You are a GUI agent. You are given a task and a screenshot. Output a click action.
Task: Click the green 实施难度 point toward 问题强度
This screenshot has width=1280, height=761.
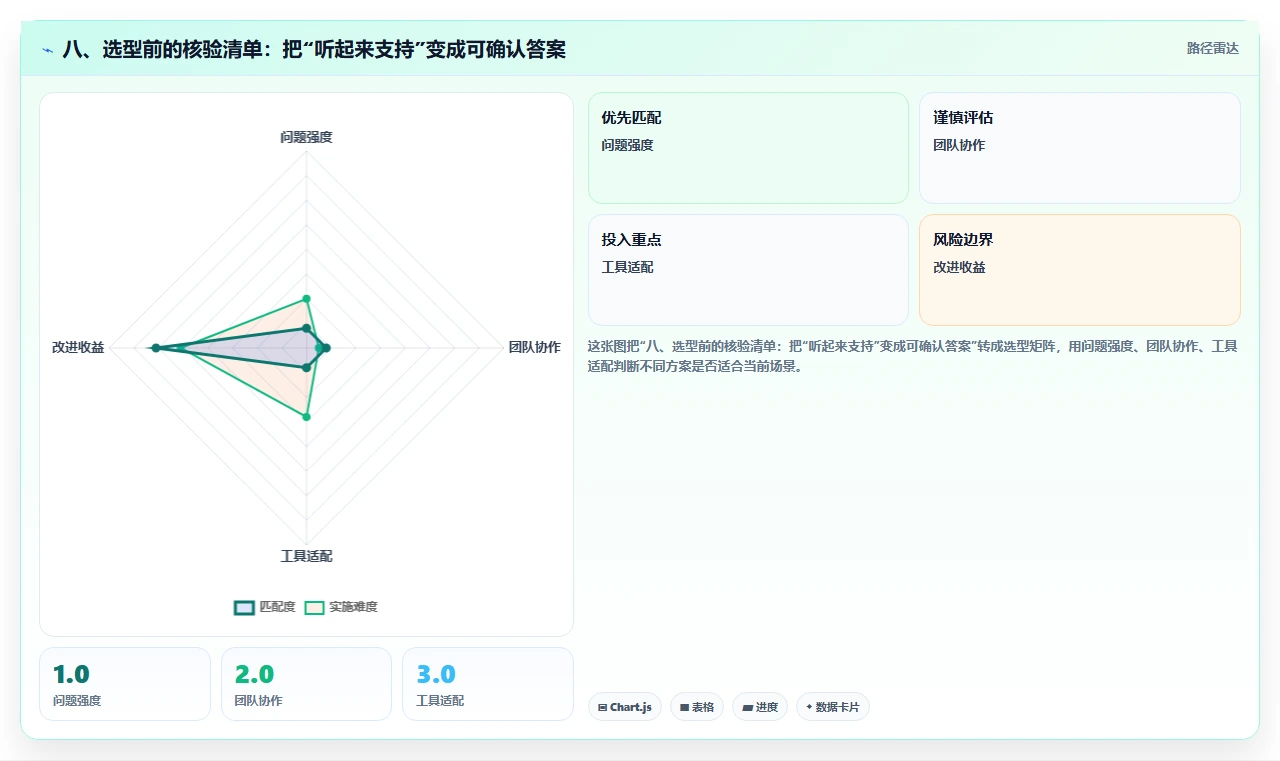(x=306, y=298)
